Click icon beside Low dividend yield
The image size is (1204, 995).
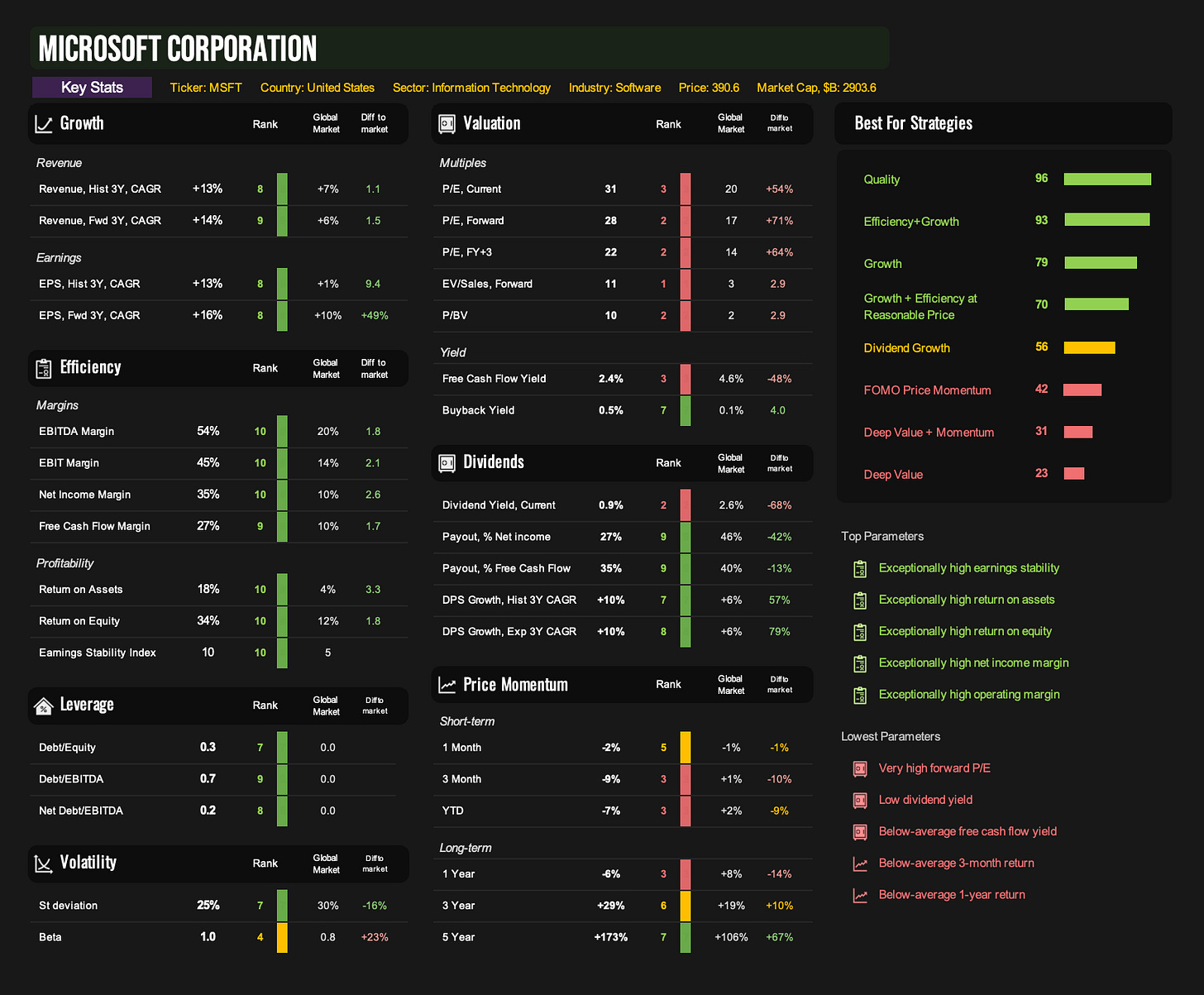[860, 801]
